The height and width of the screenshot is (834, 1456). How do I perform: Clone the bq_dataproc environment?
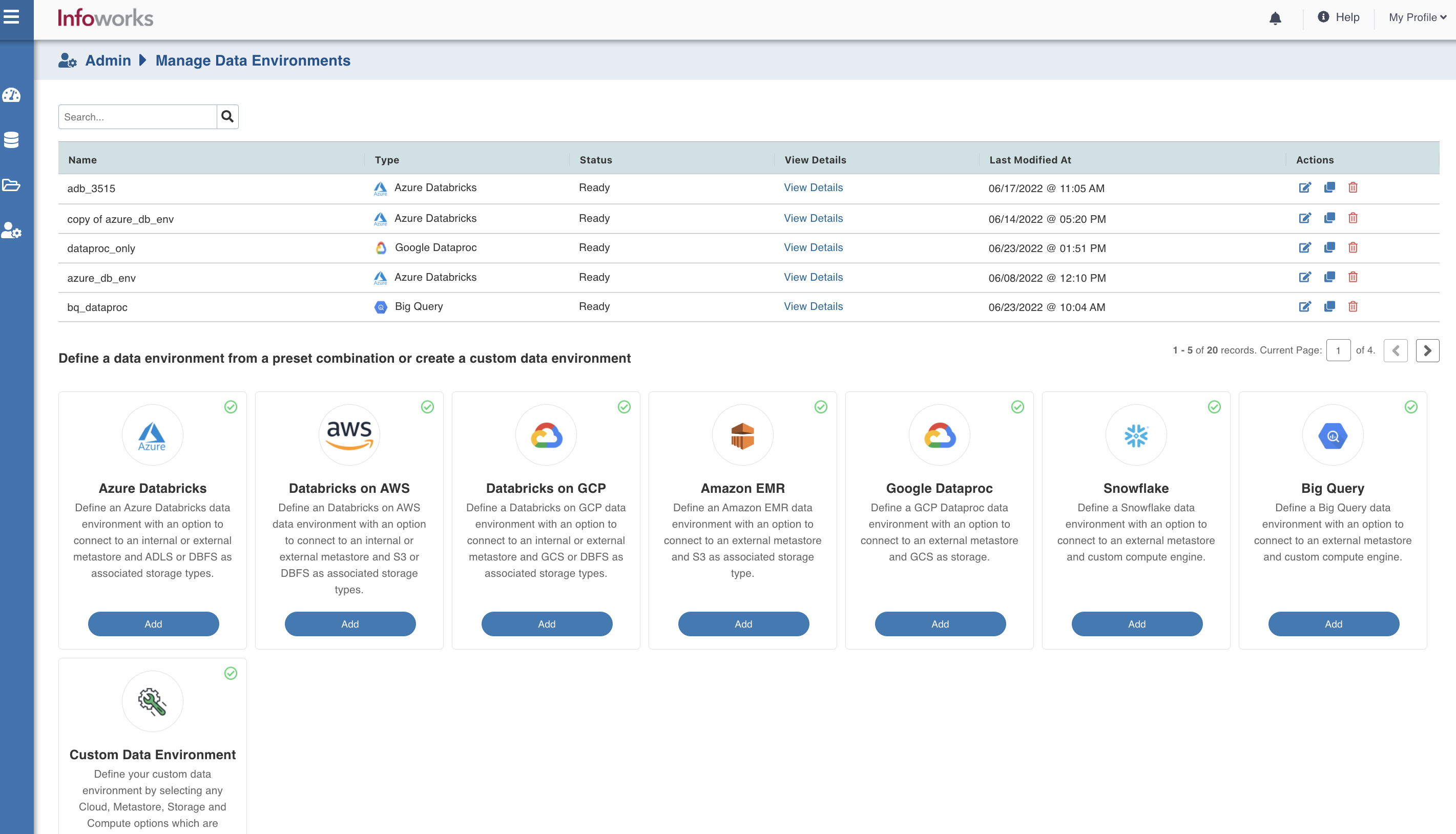[1329, 306]
